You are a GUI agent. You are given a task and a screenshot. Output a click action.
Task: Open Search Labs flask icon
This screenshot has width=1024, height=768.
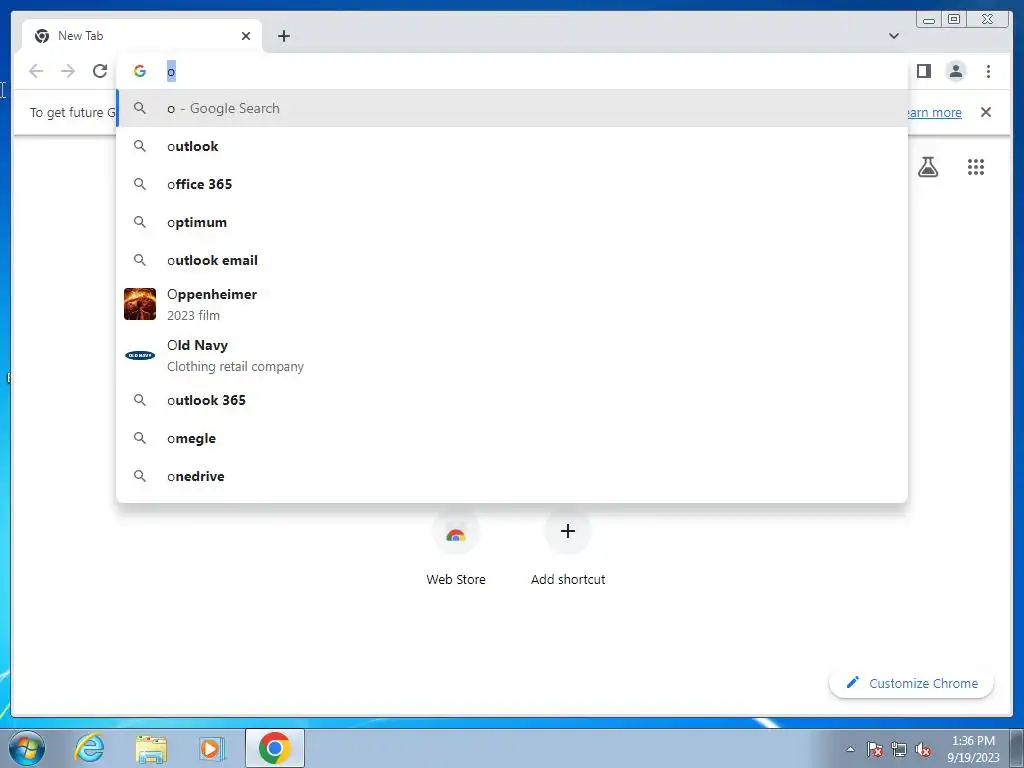click(927, 167)
